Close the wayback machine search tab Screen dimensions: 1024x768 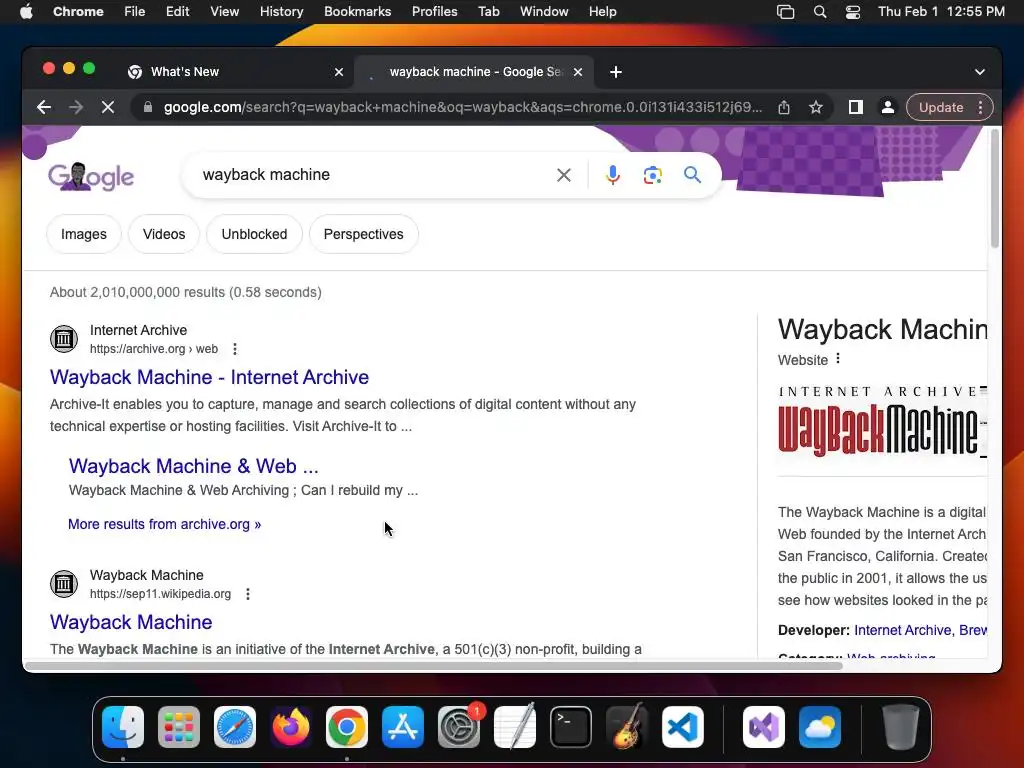577,72
